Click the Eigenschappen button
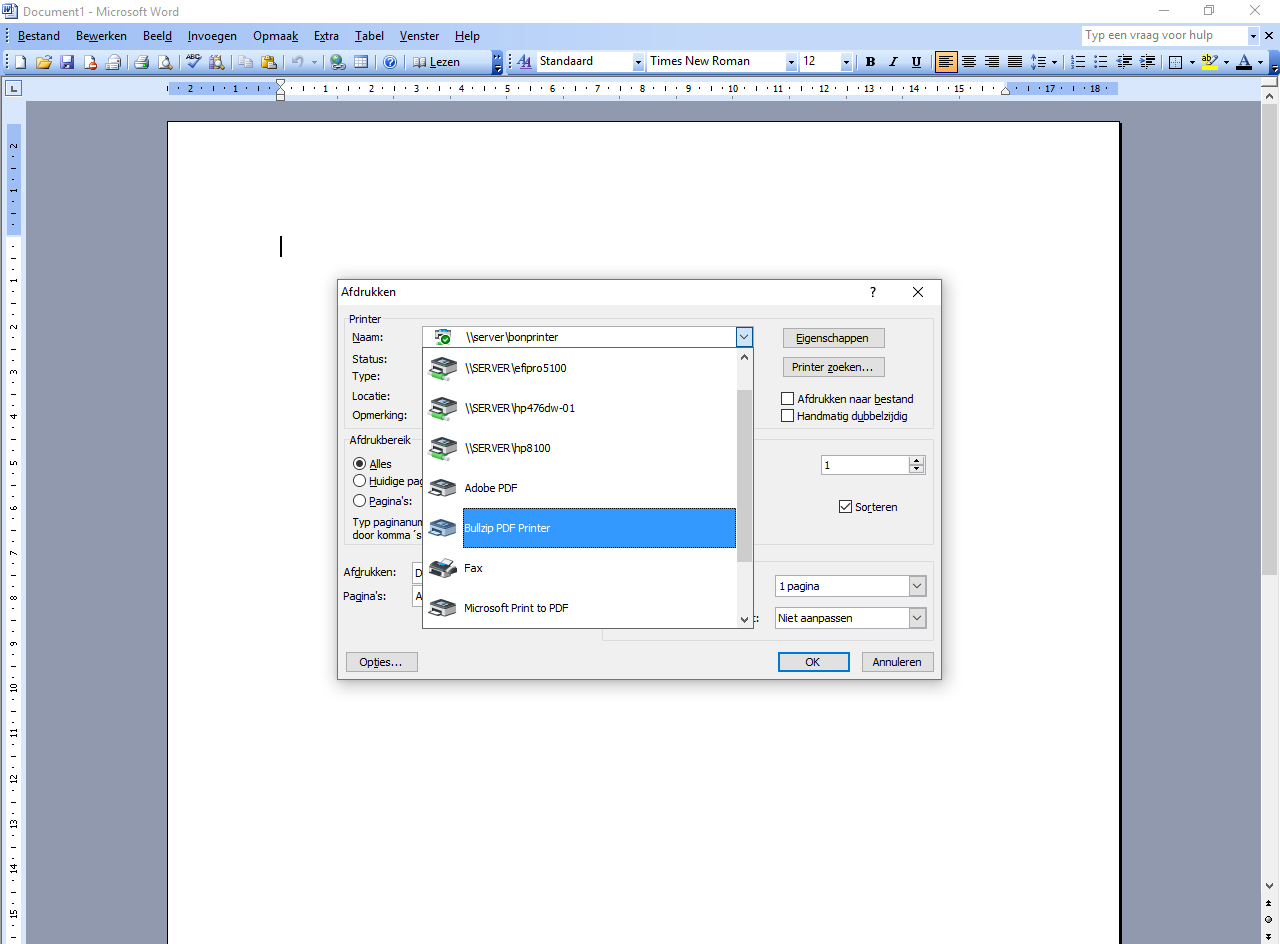1280x944 pixels. point(833,338)
